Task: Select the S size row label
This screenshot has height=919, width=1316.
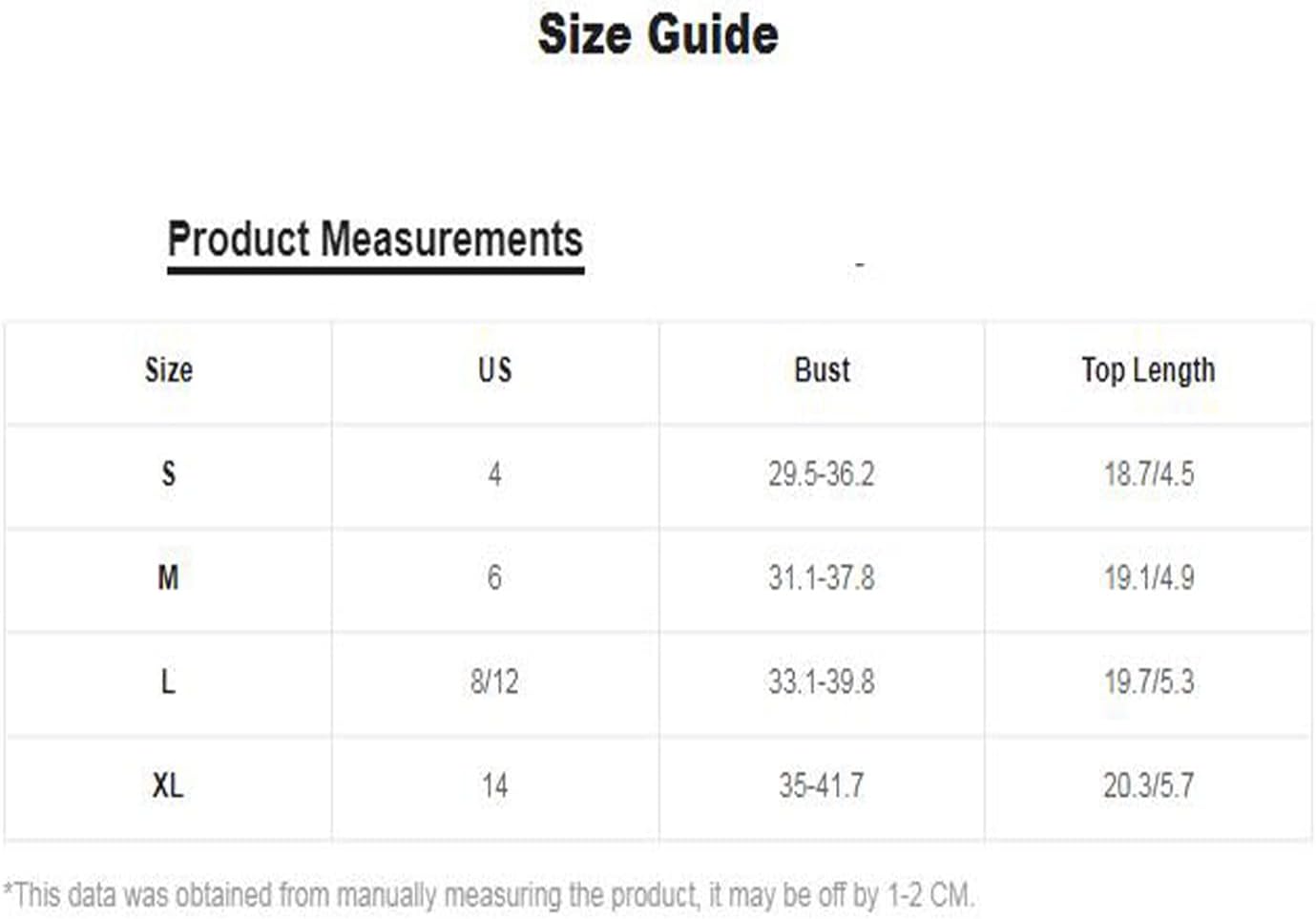Action: pos(169,474)
